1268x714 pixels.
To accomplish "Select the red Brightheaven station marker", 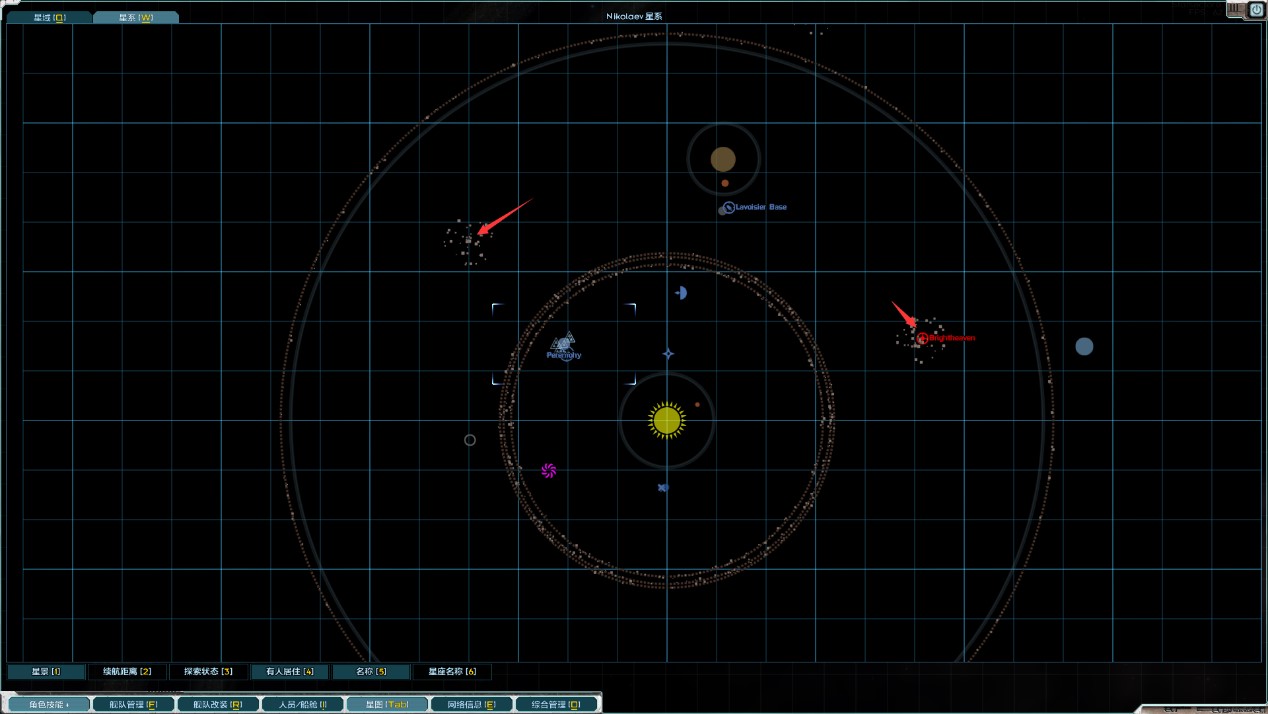I will (922, 338).
